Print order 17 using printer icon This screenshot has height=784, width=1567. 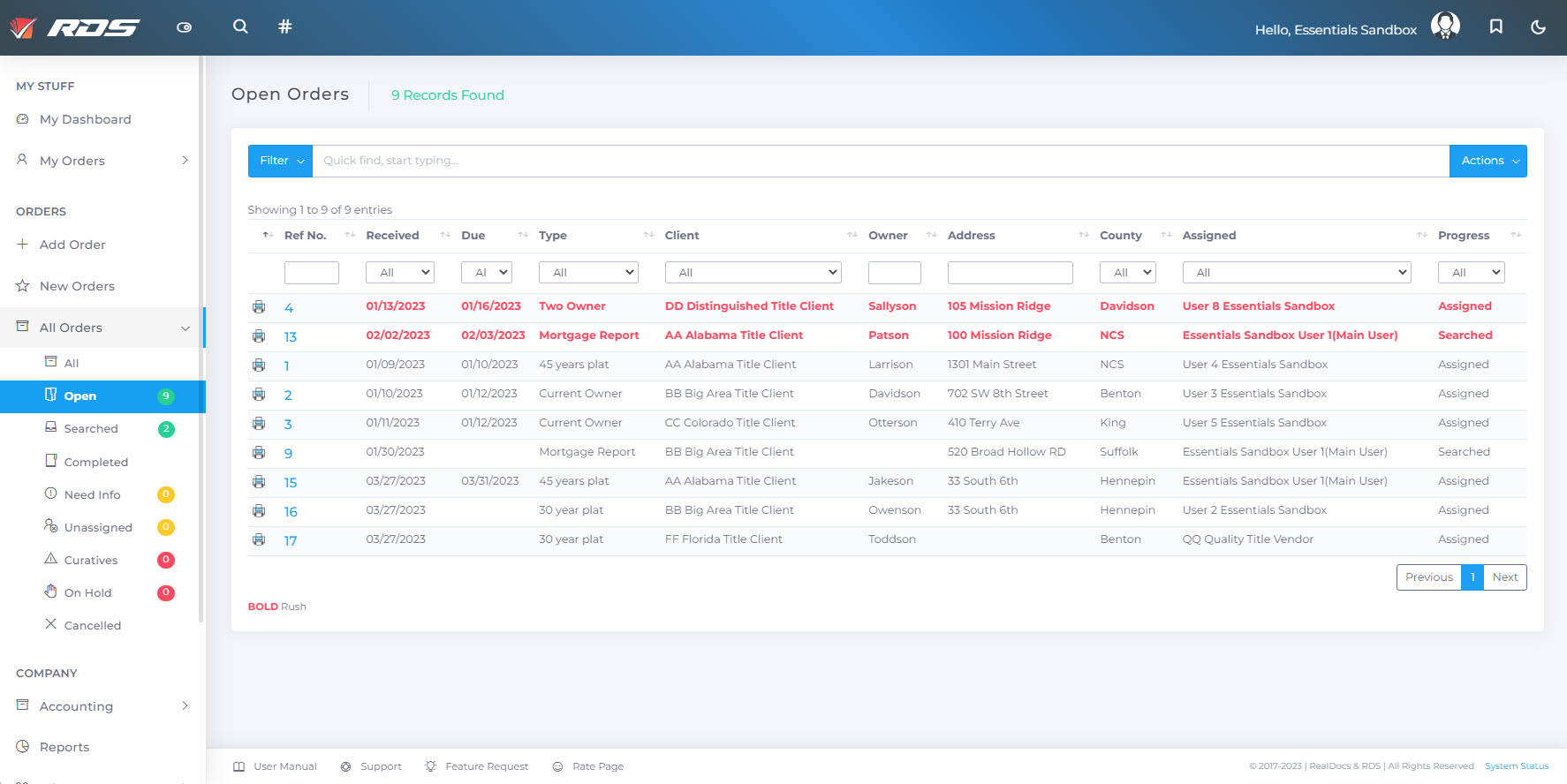click(x=259, y=539)
